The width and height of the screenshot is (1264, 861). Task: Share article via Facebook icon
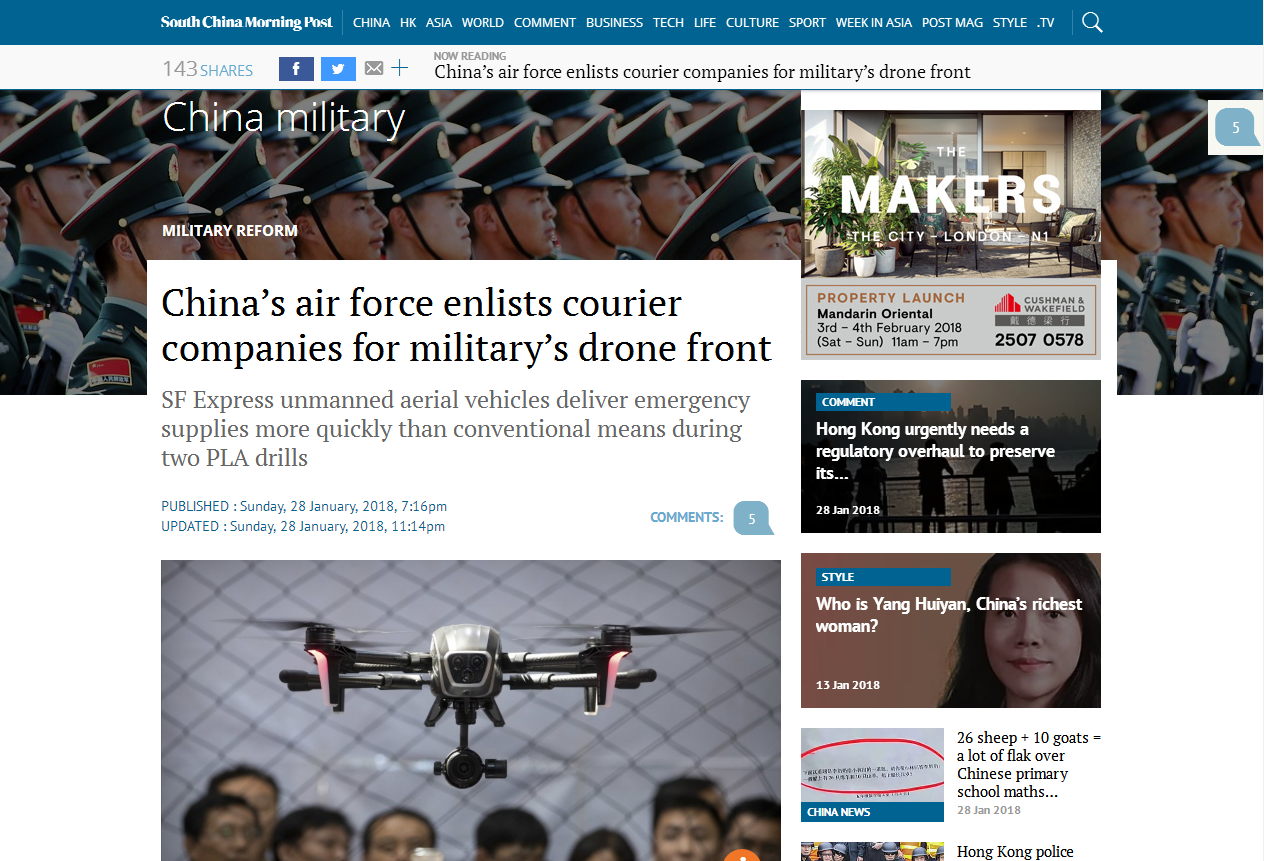[x=296, y=69]
